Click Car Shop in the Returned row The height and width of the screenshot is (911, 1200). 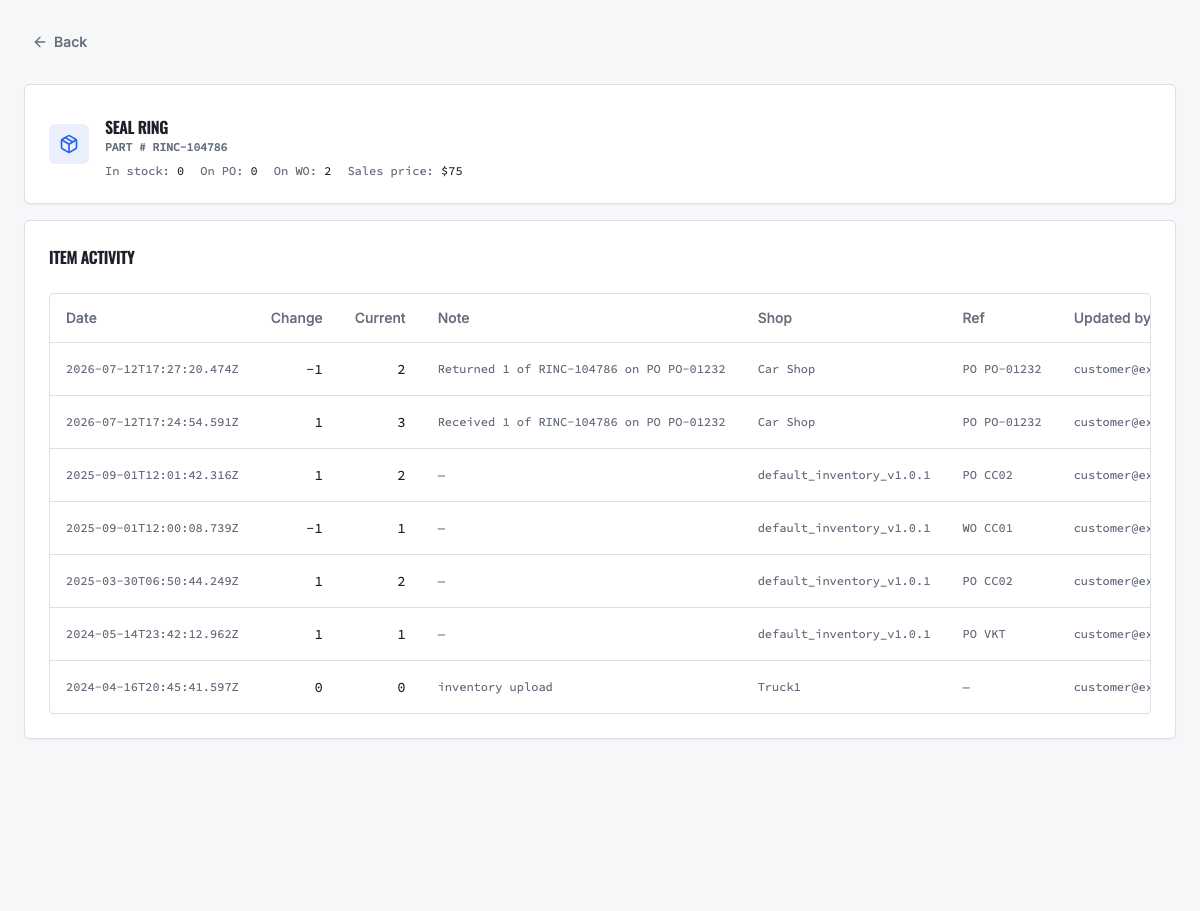787,369
